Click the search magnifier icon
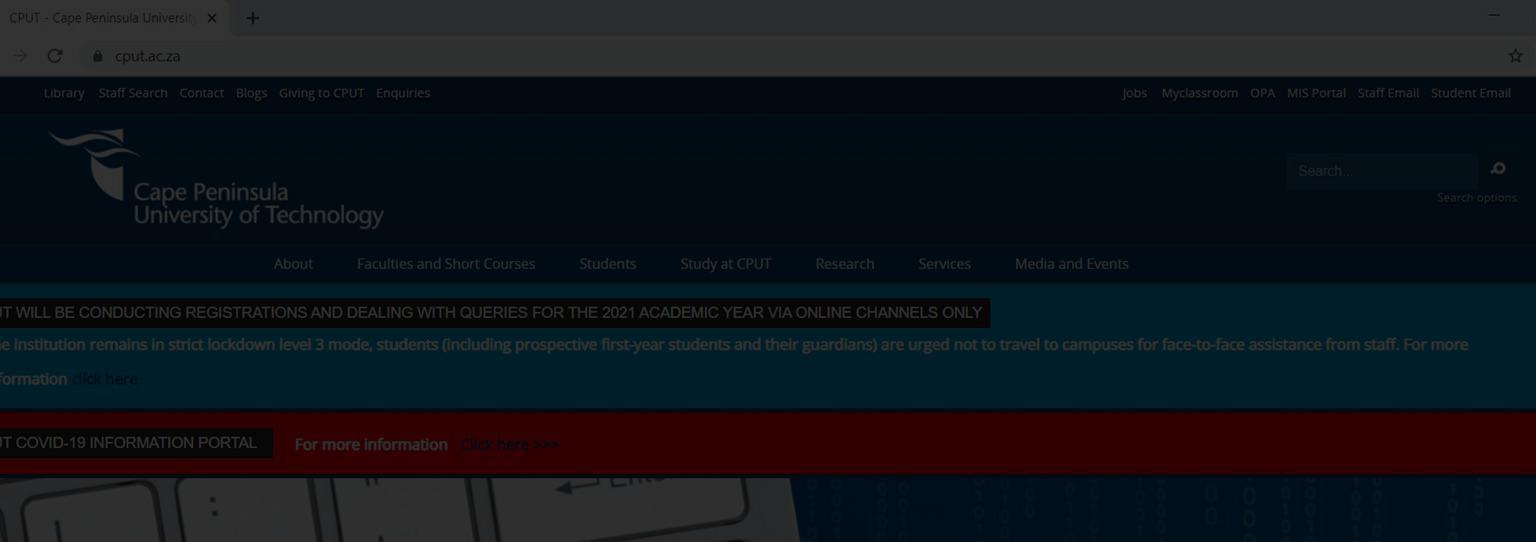Viewport: 1536px width, 542px height. 1497,169
